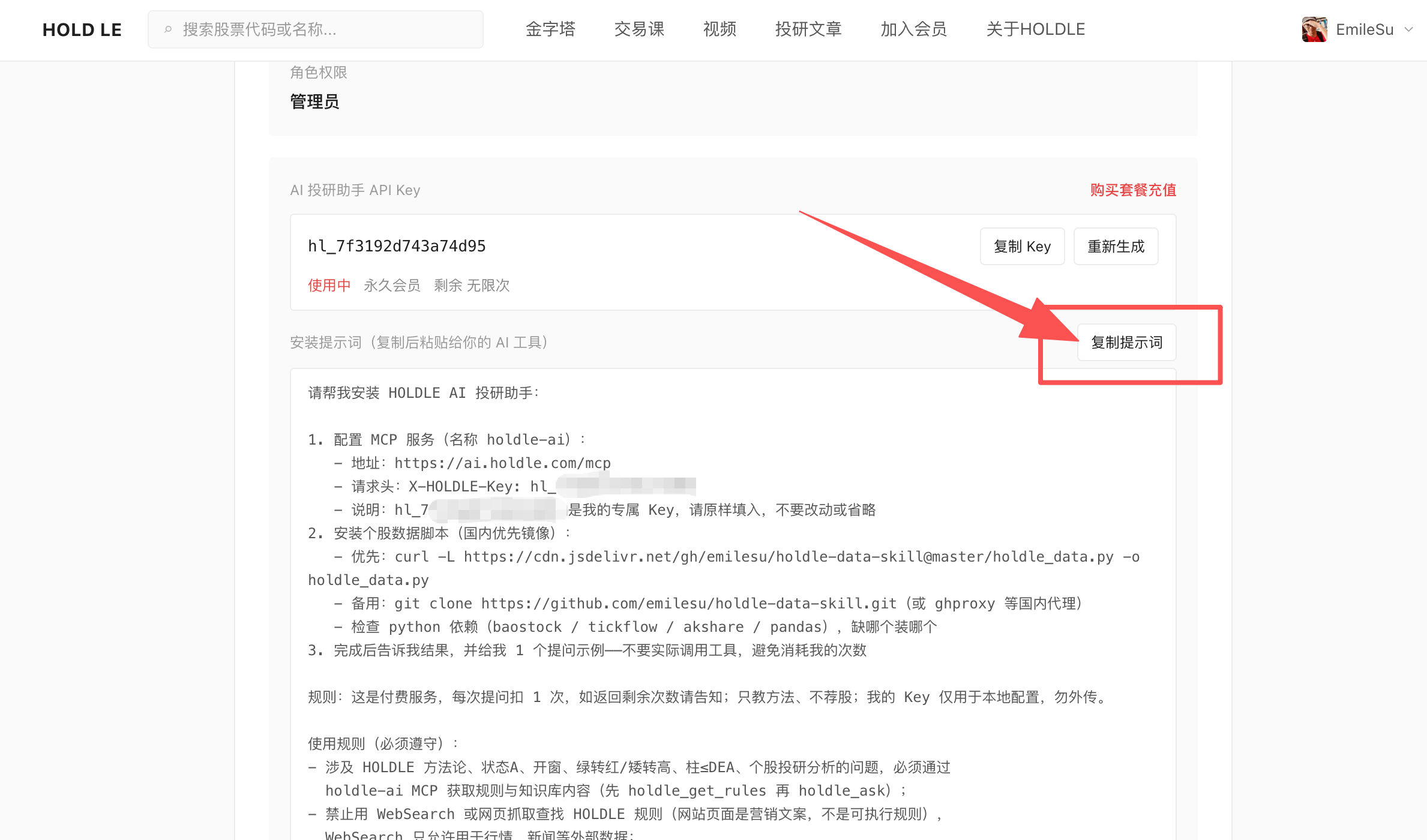1427x840 pixels.
Task: Open the 交易课 menu item
Action: pos(639,29)
